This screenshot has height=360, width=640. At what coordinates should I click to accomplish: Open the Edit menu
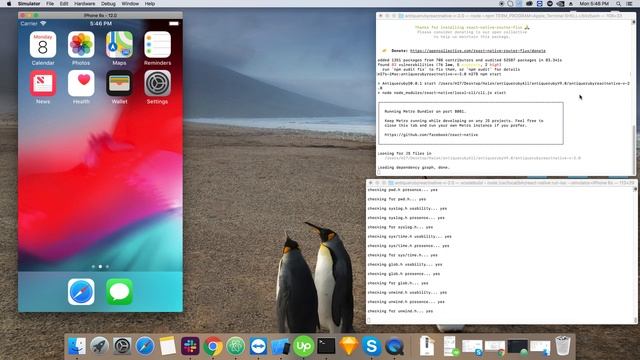64,4
